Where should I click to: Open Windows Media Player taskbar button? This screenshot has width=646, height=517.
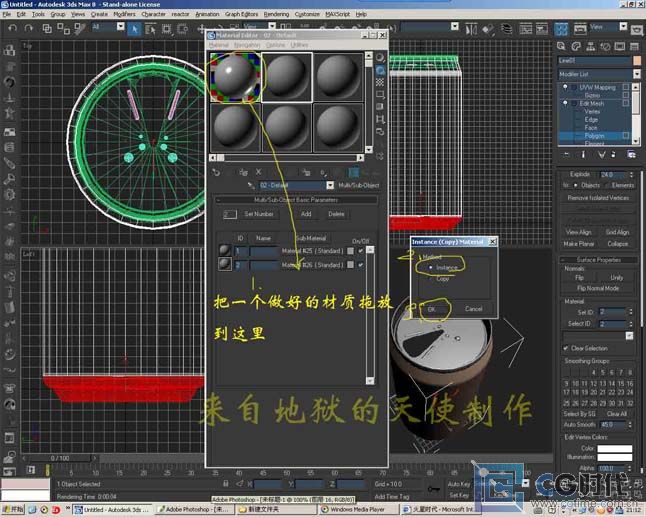pyautogui.click(x=358, y=510)
